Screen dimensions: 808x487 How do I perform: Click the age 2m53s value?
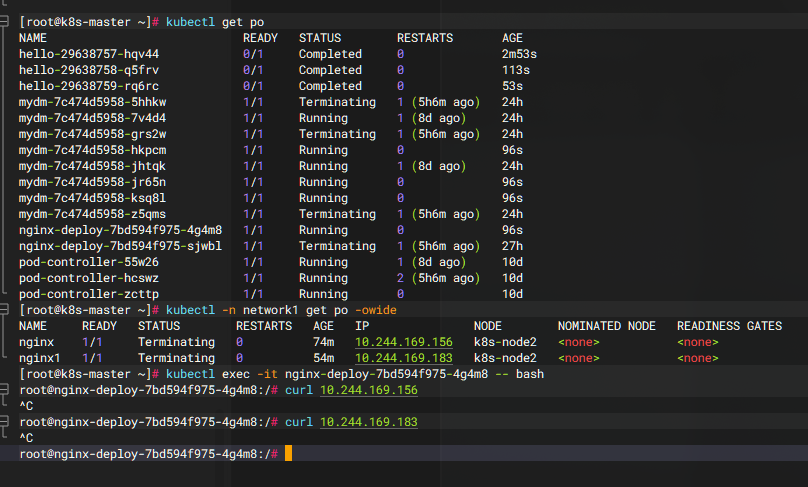pos(519,54)
